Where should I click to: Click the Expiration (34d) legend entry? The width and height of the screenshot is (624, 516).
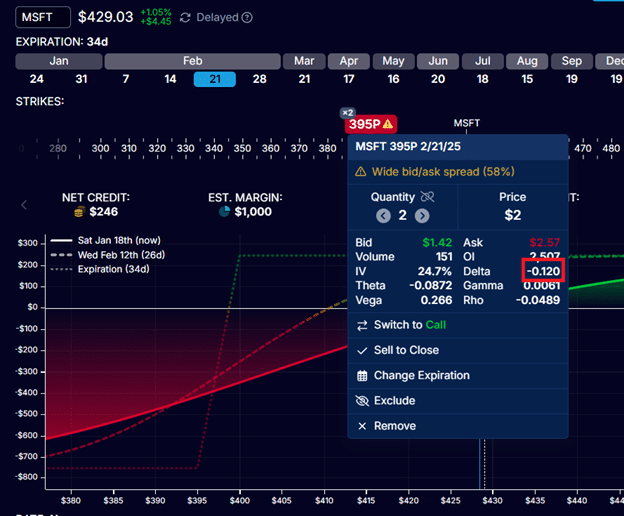pos(100,269)
